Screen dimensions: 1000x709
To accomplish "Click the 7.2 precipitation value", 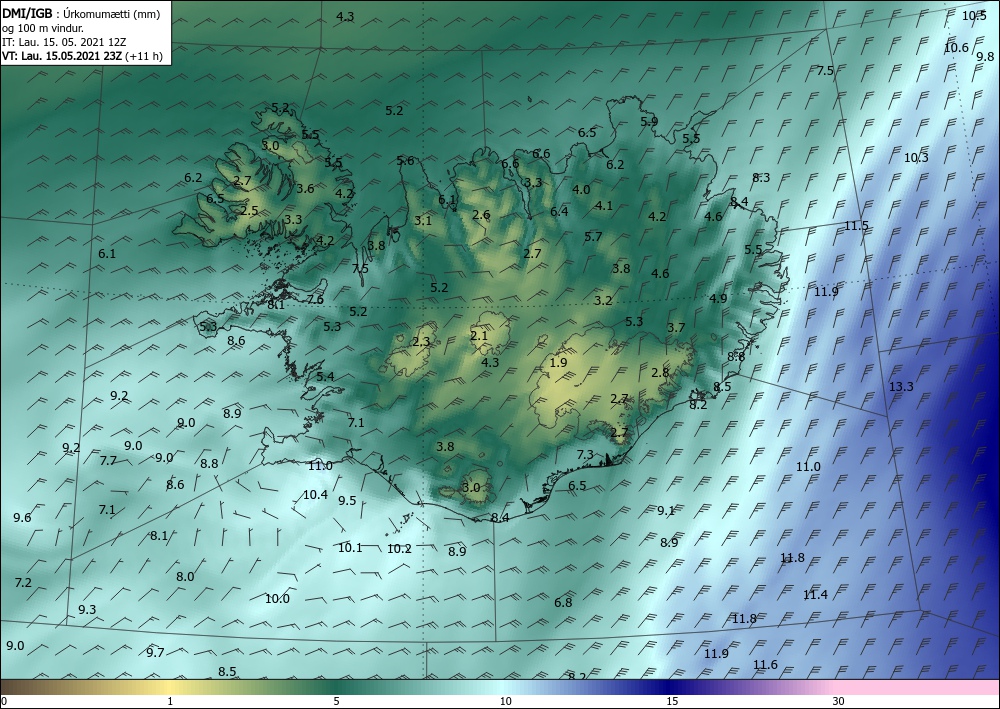I will pos(23,582).
